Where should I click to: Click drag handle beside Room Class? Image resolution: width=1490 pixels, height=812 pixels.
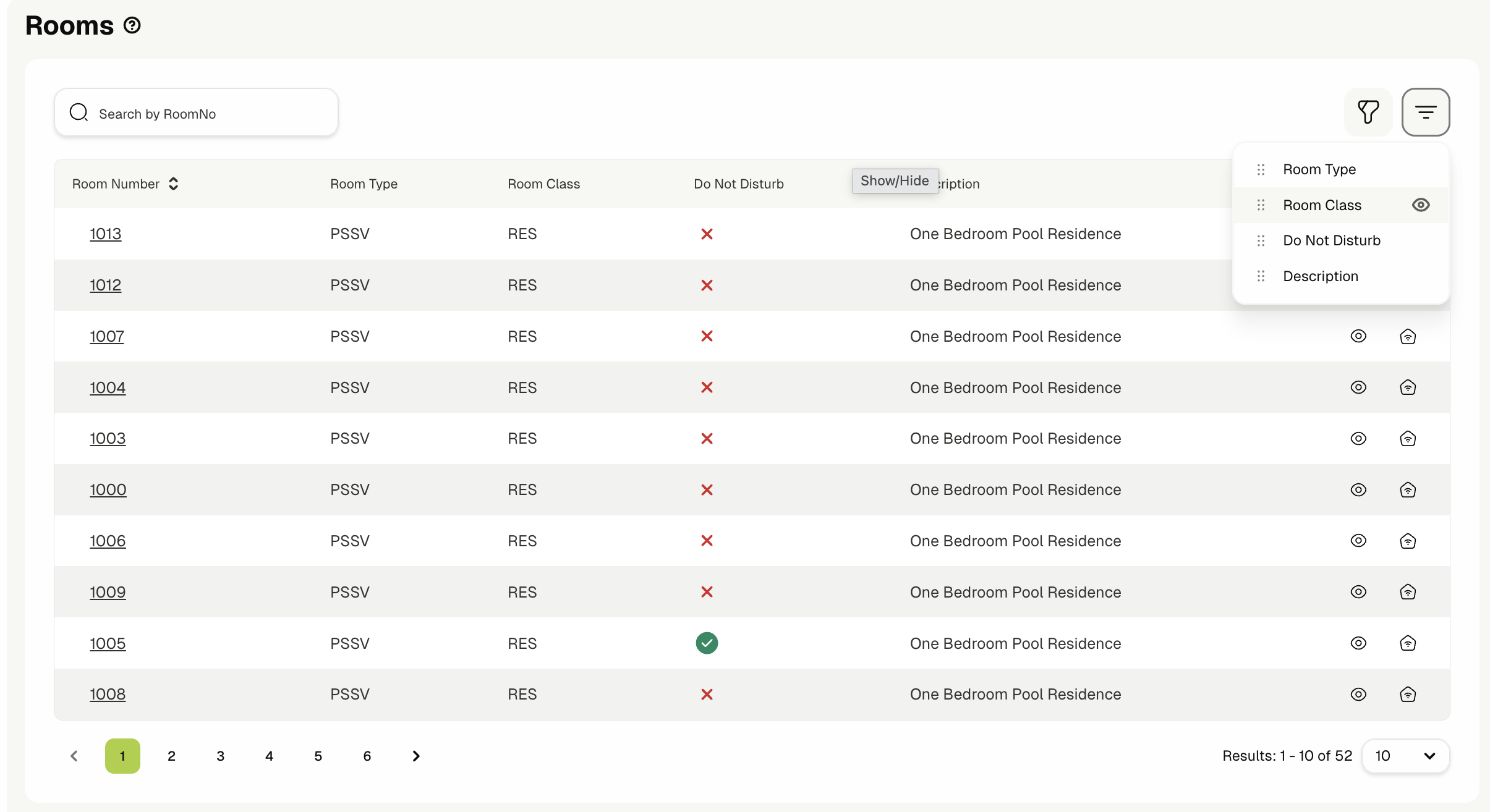[1261, 205]
